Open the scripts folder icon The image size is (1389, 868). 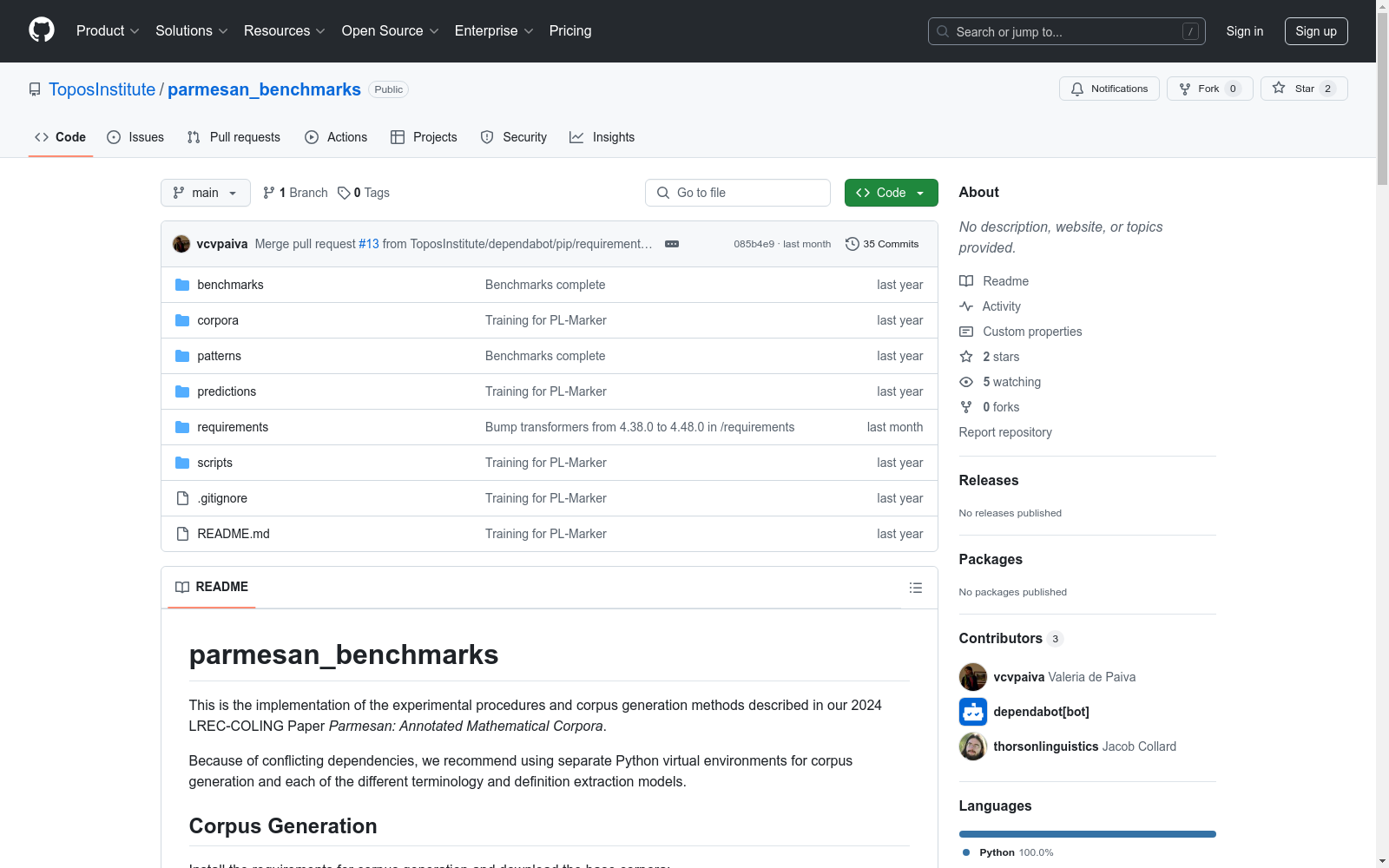coord(182,463)
